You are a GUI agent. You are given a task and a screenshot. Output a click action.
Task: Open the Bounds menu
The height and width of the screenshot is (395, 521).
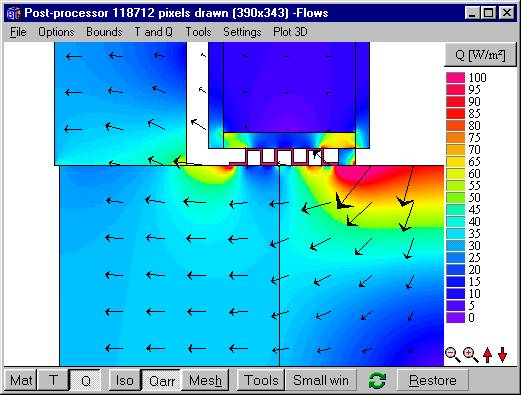[104, 32]
